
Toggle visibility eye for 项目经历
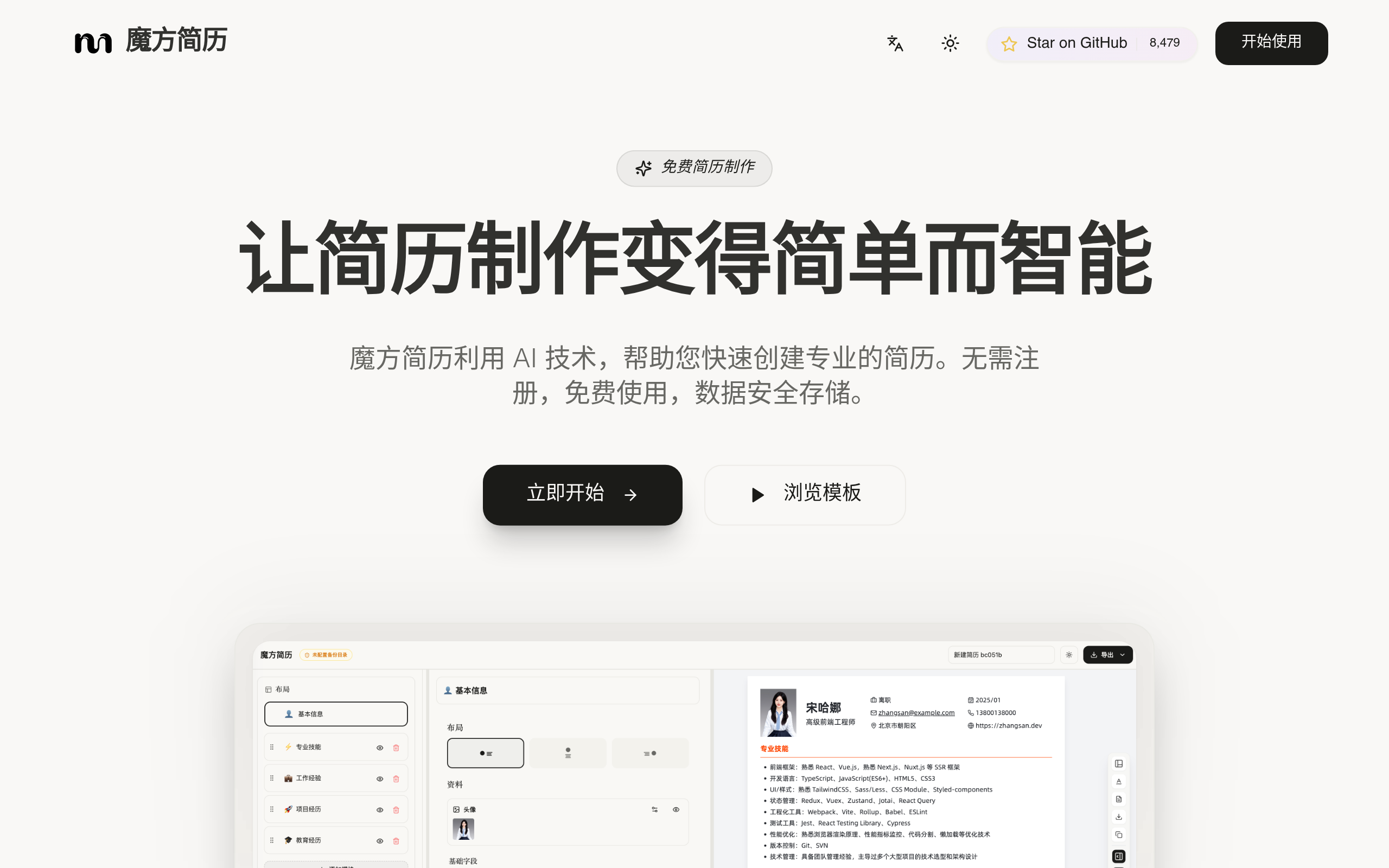(x=379, y=810)
